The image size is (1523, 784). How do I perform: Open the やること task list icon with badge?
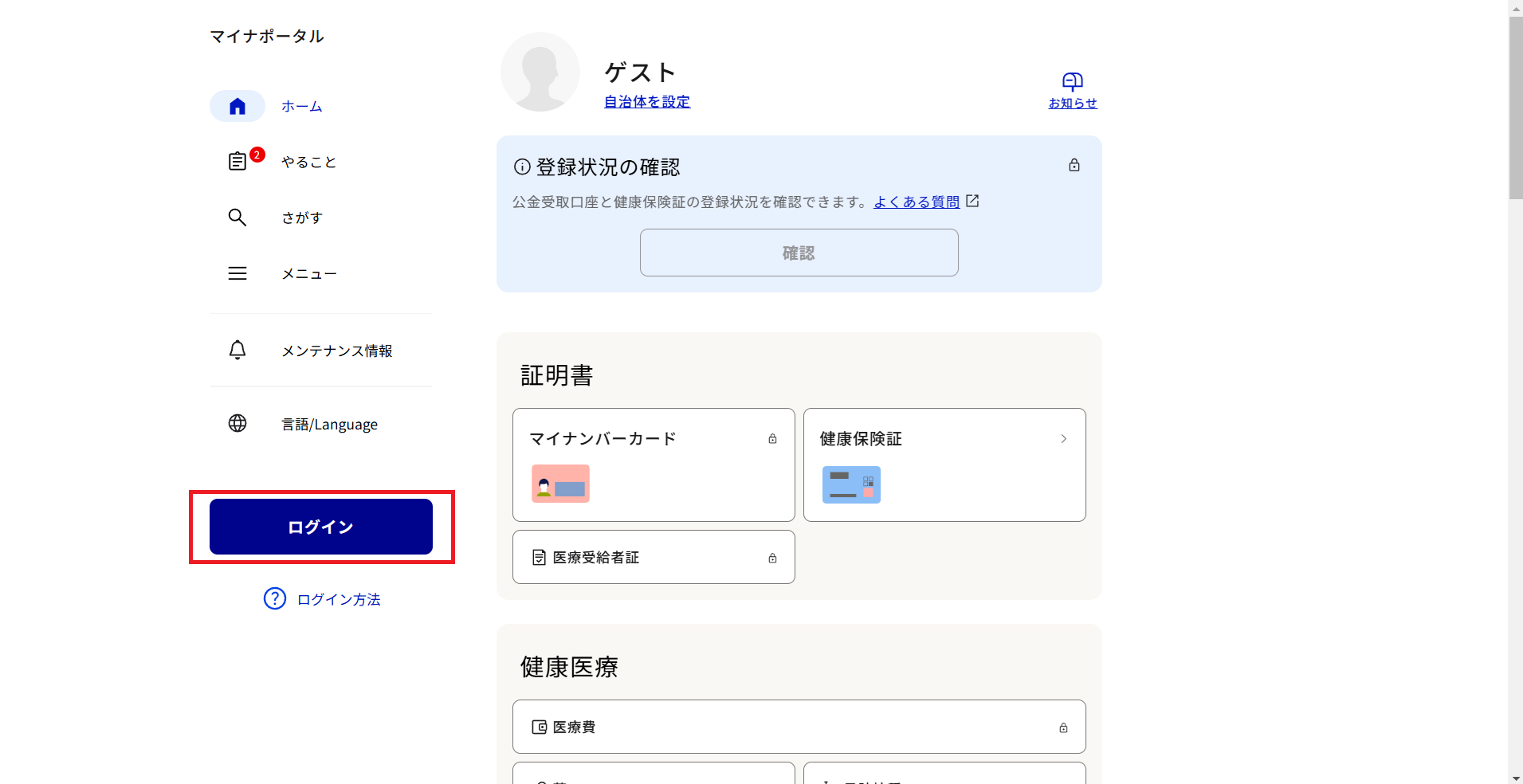[x=237, y=161]
